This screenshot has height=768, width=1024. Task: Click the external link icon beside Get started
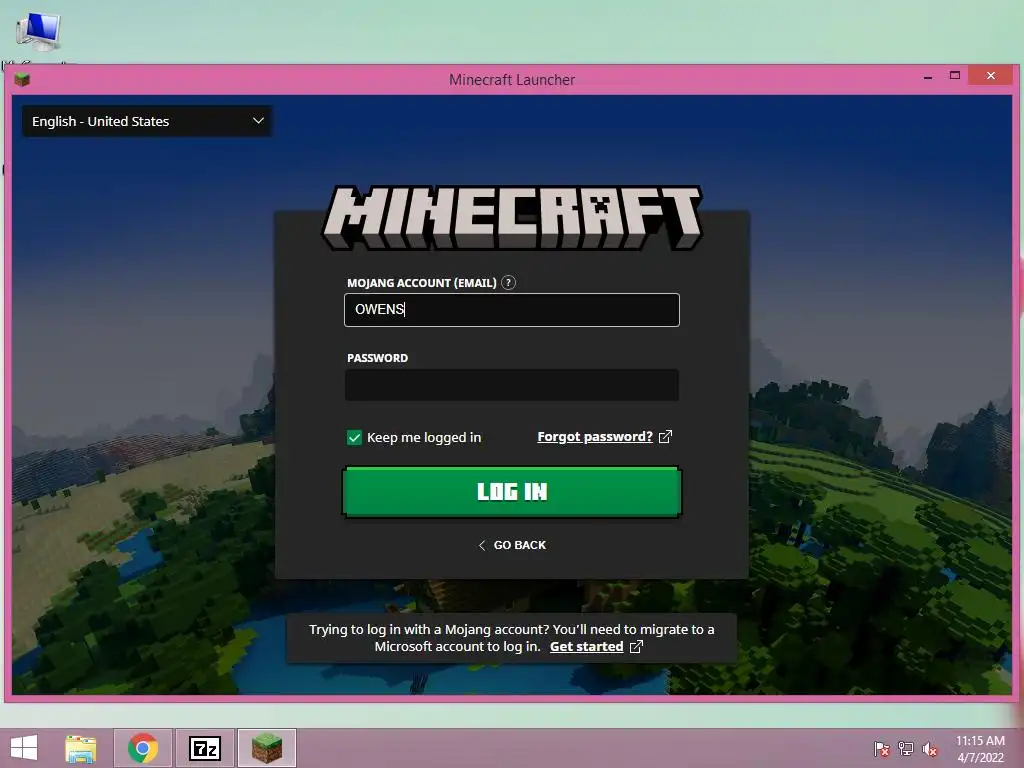636,647
